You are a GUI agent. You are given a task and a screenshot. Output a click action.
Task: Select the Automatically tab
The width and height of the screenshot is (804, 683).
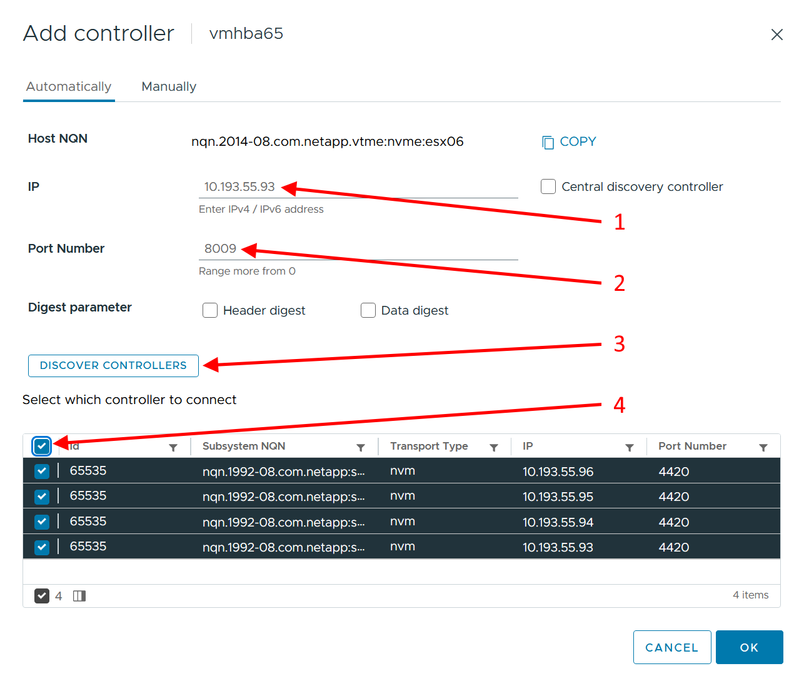click(69, 86)
